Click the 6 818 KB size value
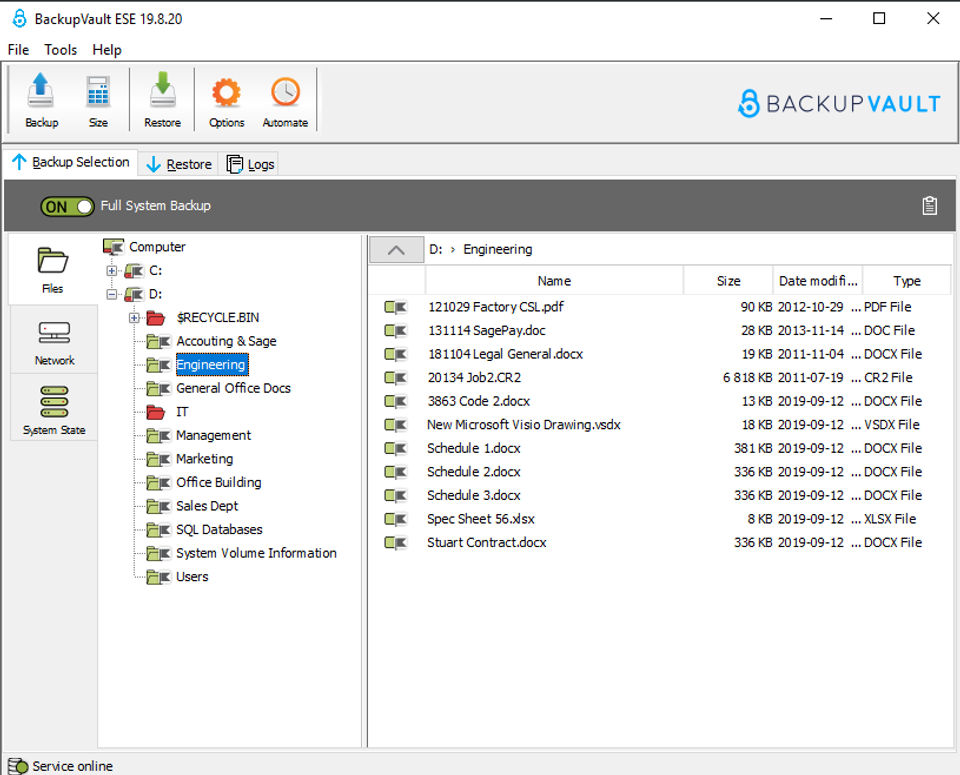 (748, 378)
